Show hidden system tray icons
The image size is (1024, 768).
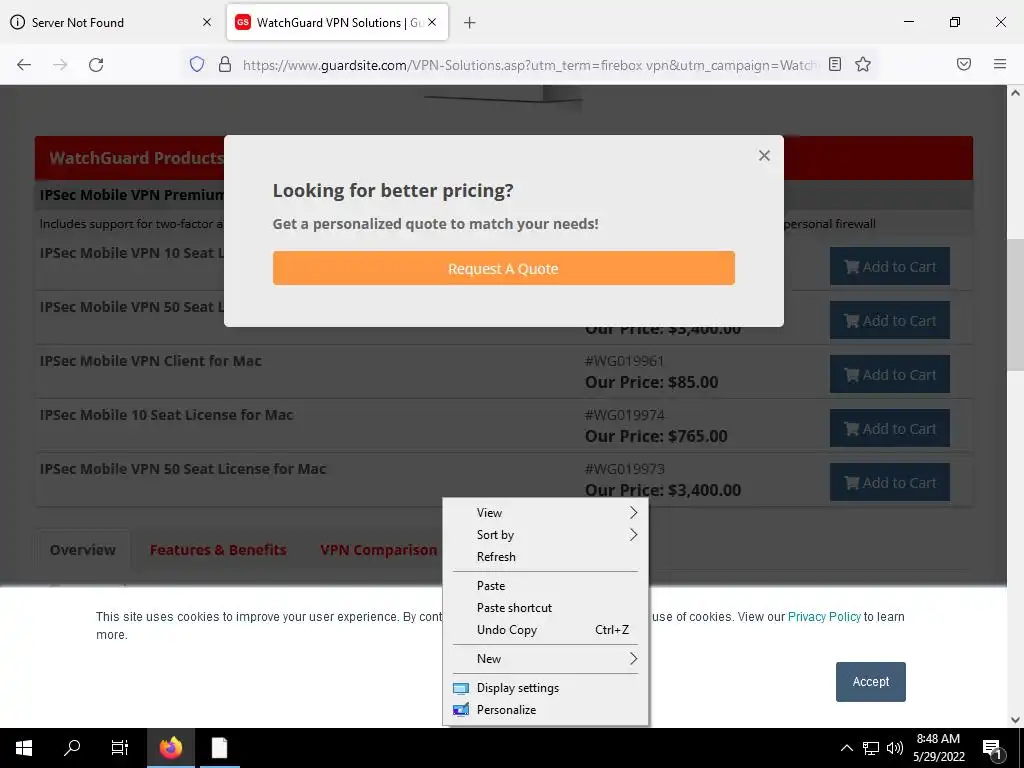pos(846,748)
